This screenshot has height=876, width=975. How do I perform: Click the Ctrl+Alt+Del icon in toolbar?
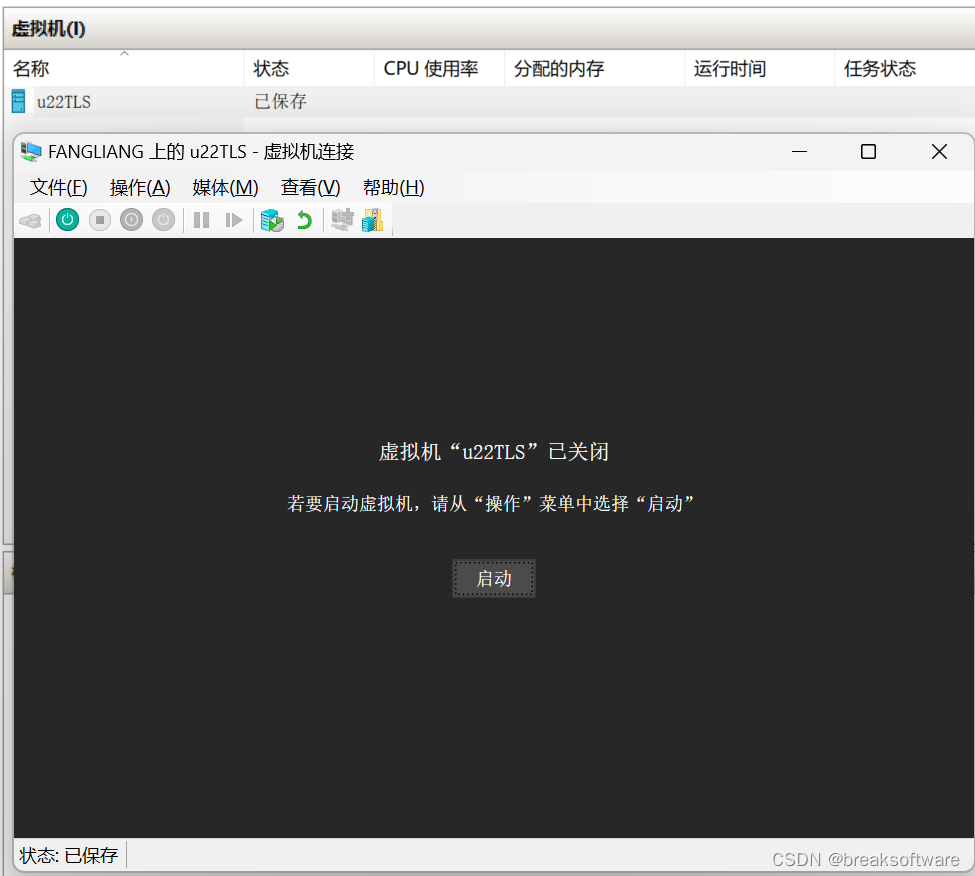pos(30,220)
